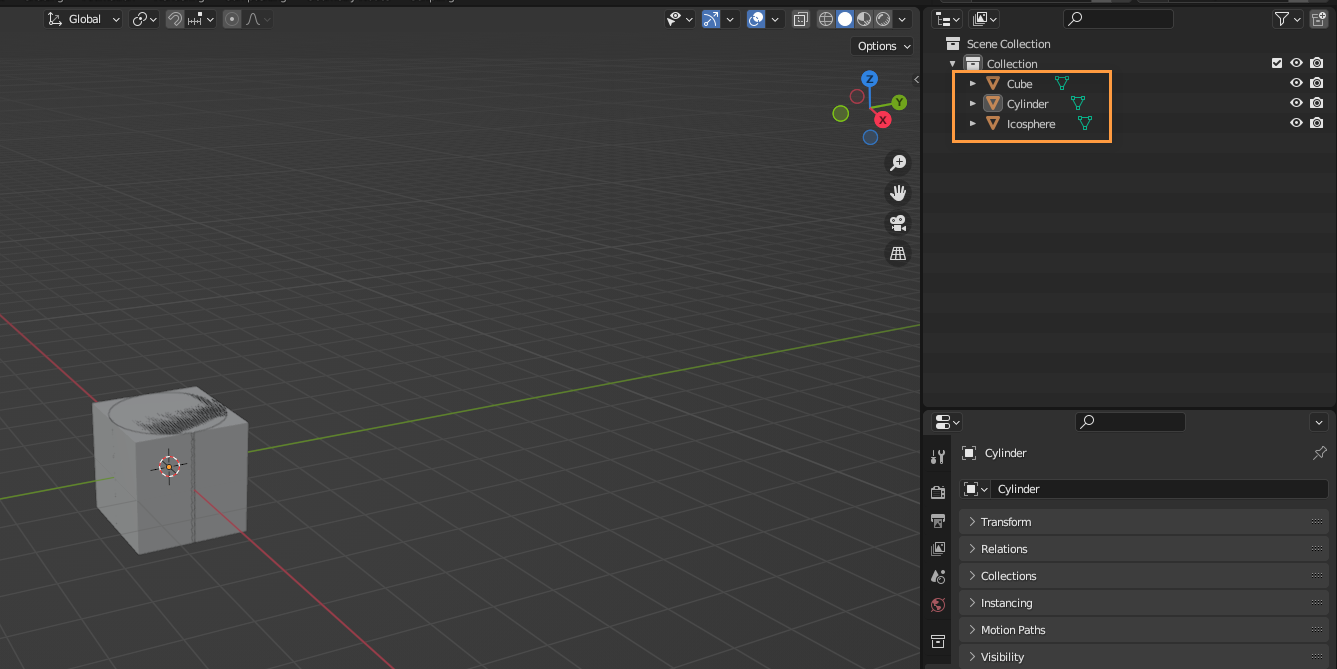Open the snapping options dropdown
1337x669 pixels.
[201, 19]
